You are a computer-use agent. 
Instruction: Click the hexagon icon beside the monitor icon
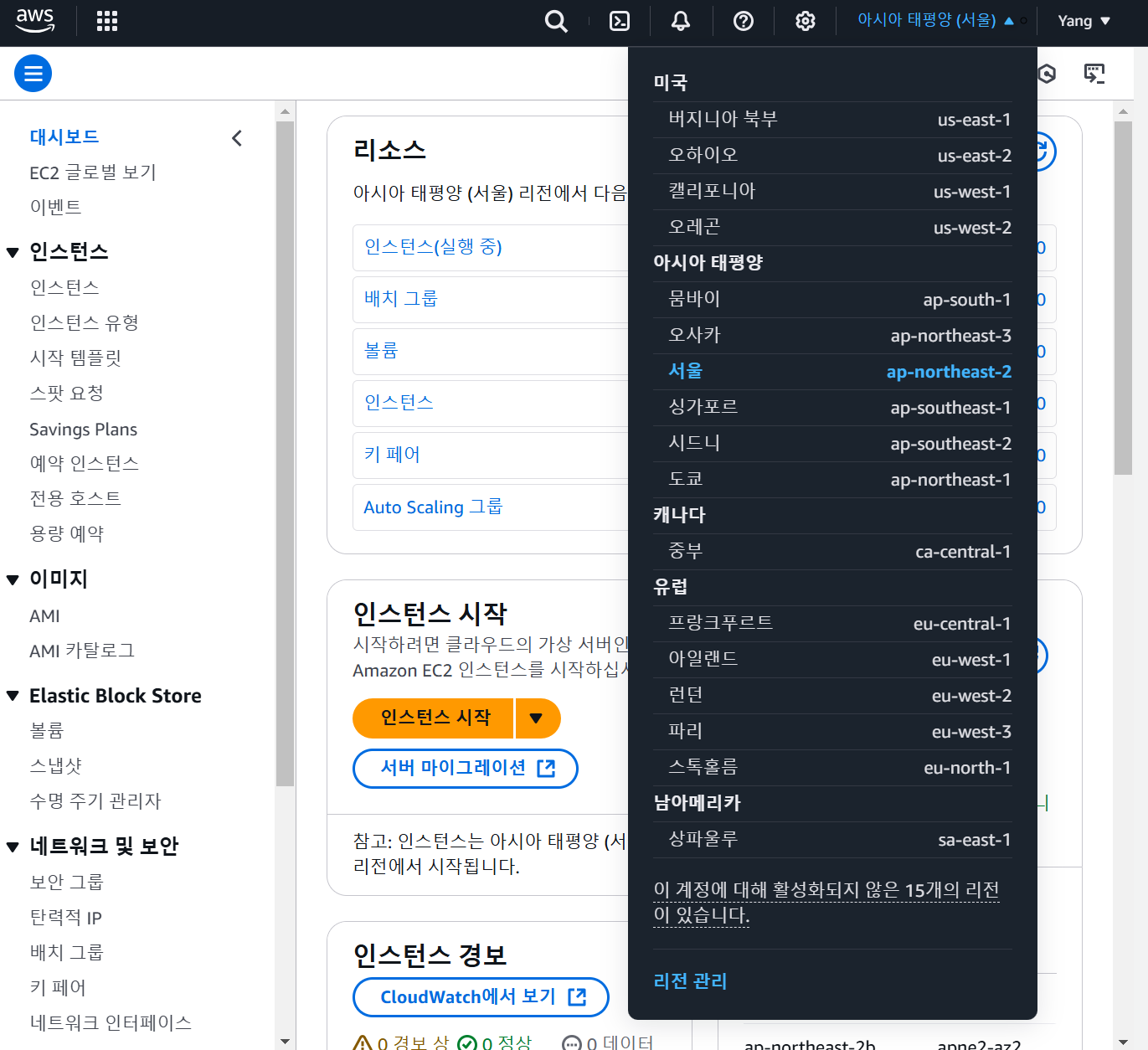click(x=1047, y=74)
